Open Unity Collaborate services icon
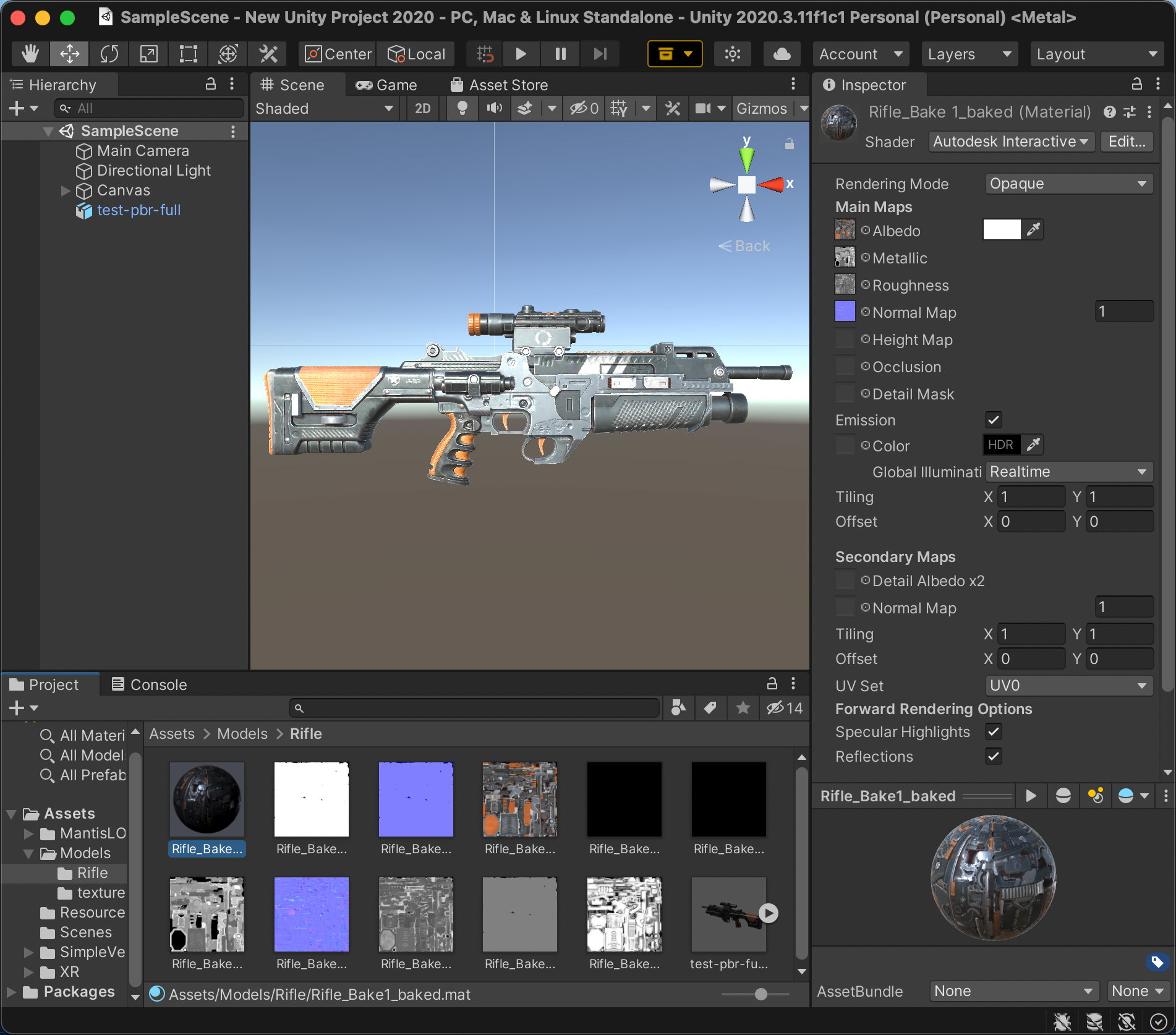This screenshot has width=1176, height=1035. (733, 54)
